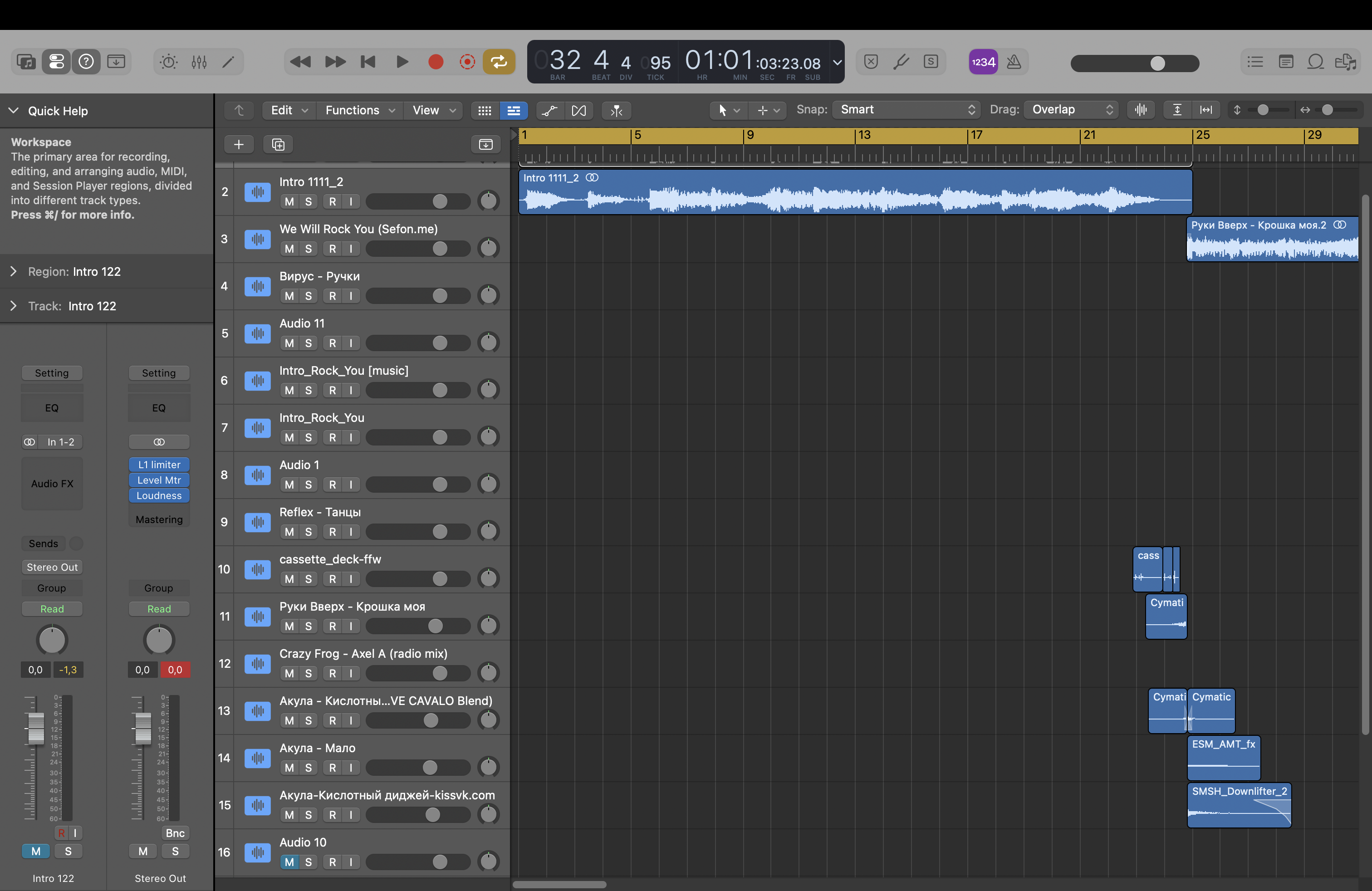Image resolution: width=1372 pixels, height=891 pixels.
Task: Open List Editors icon
Action: tap(1255, 62)
